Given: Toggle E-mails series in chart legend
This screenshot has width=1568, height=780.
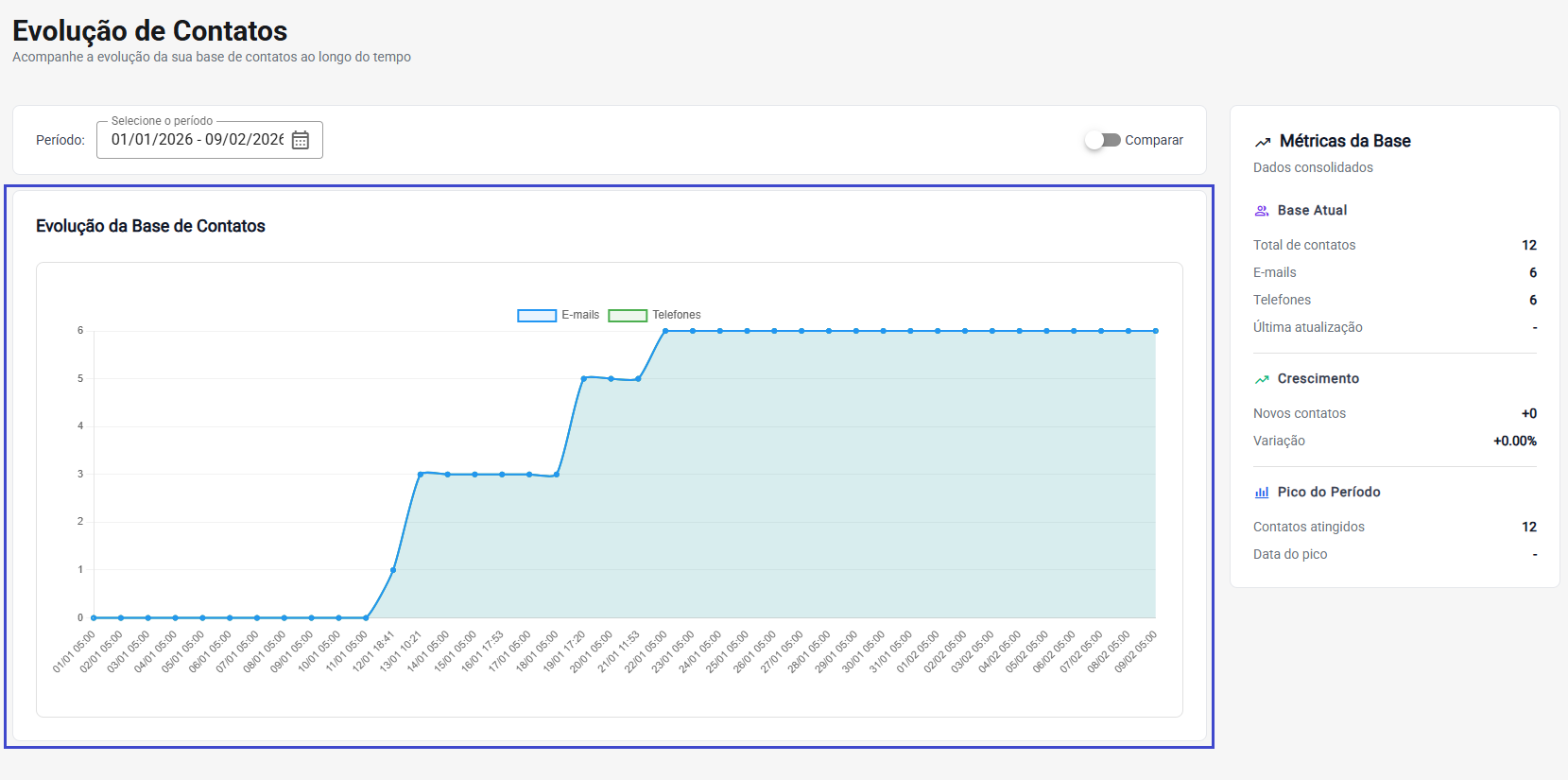Looking at the screenshot, I should pyautogui.click(x=579, y=315).
